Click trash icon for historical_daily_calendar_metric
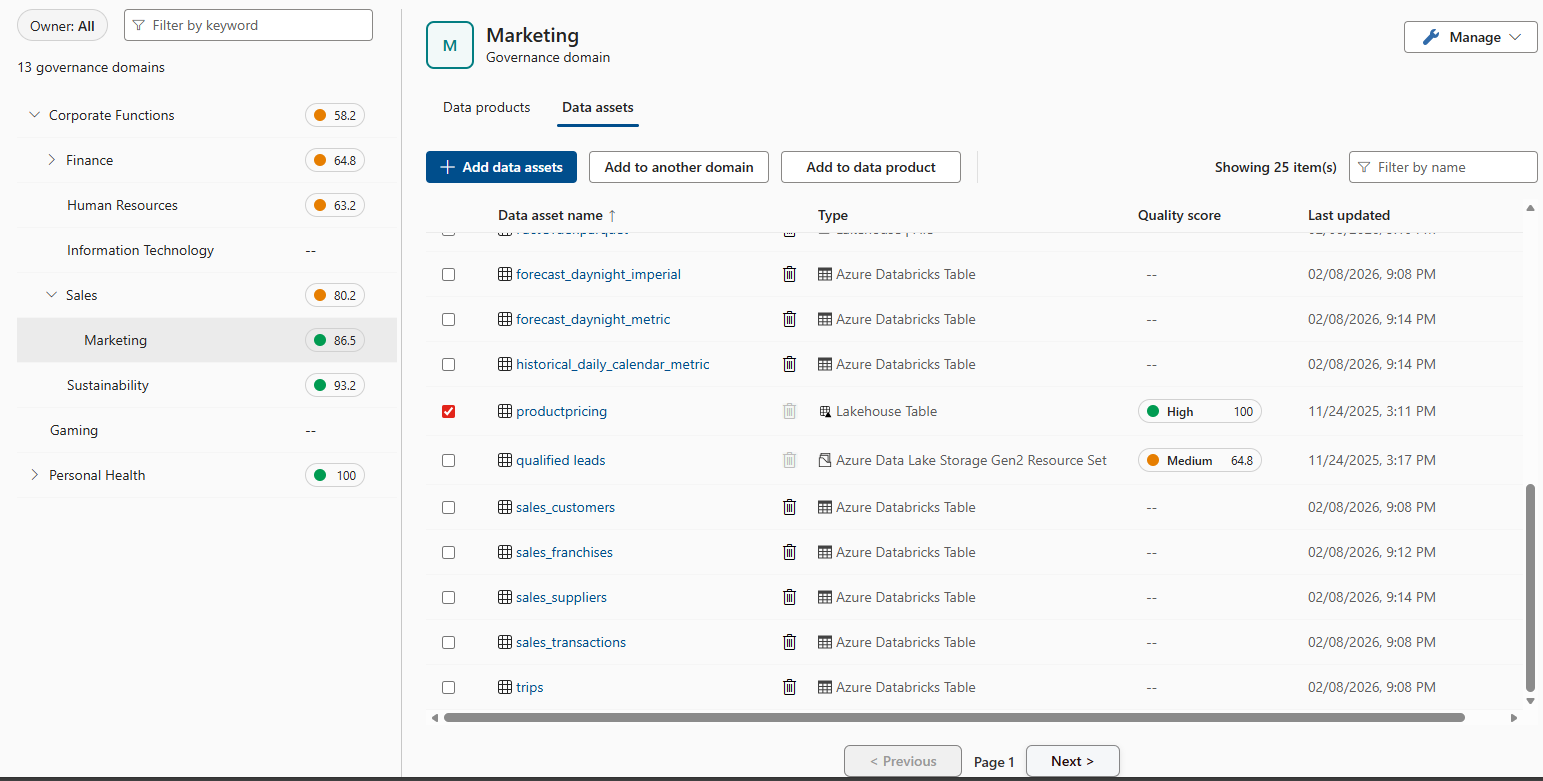 pyautogui.click(x=789, y=364)
